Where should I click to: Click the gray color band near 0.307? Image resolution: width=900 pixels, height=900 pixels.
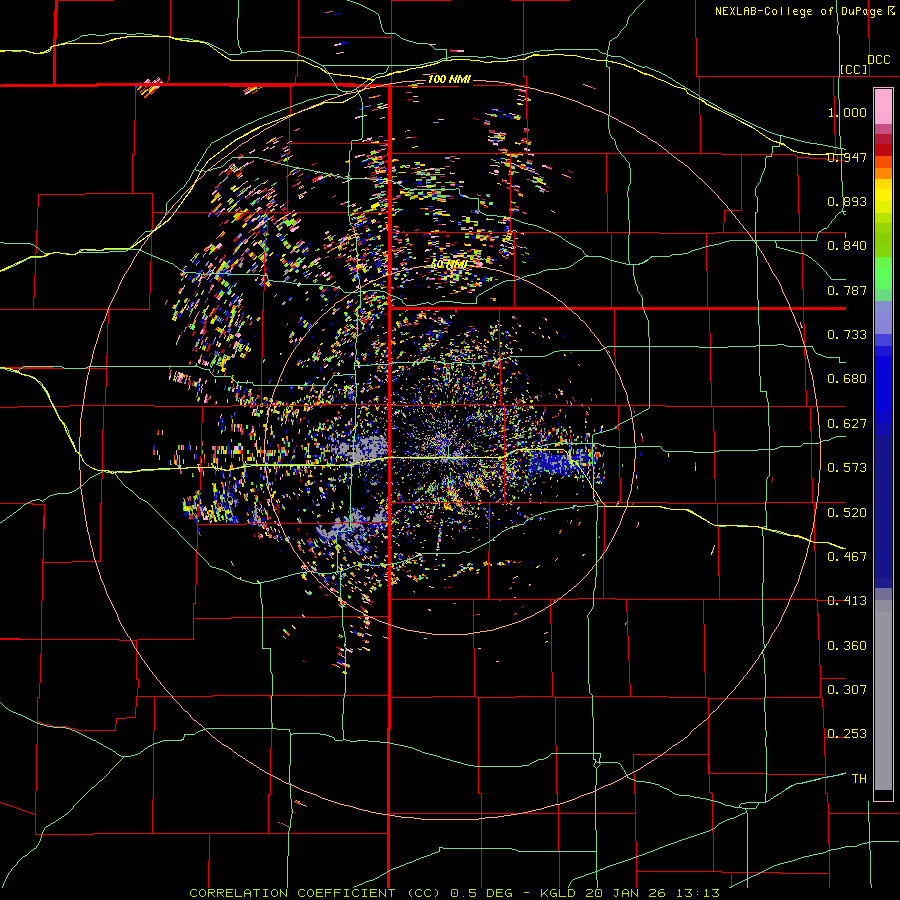(x=883, y=695)
